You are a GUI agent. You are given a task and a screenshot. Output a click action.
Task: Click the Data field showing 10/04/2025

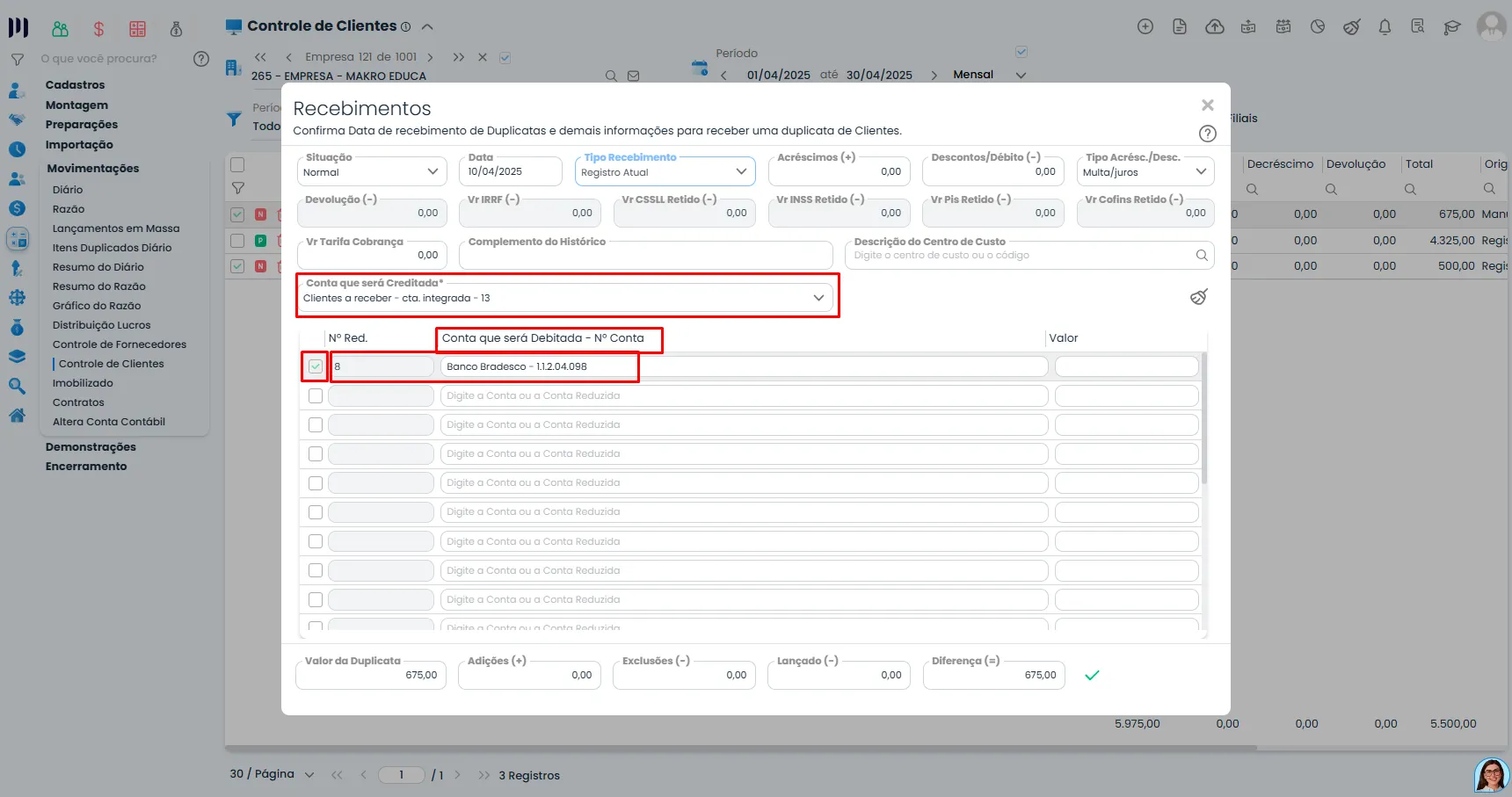[x=510, y=171]
